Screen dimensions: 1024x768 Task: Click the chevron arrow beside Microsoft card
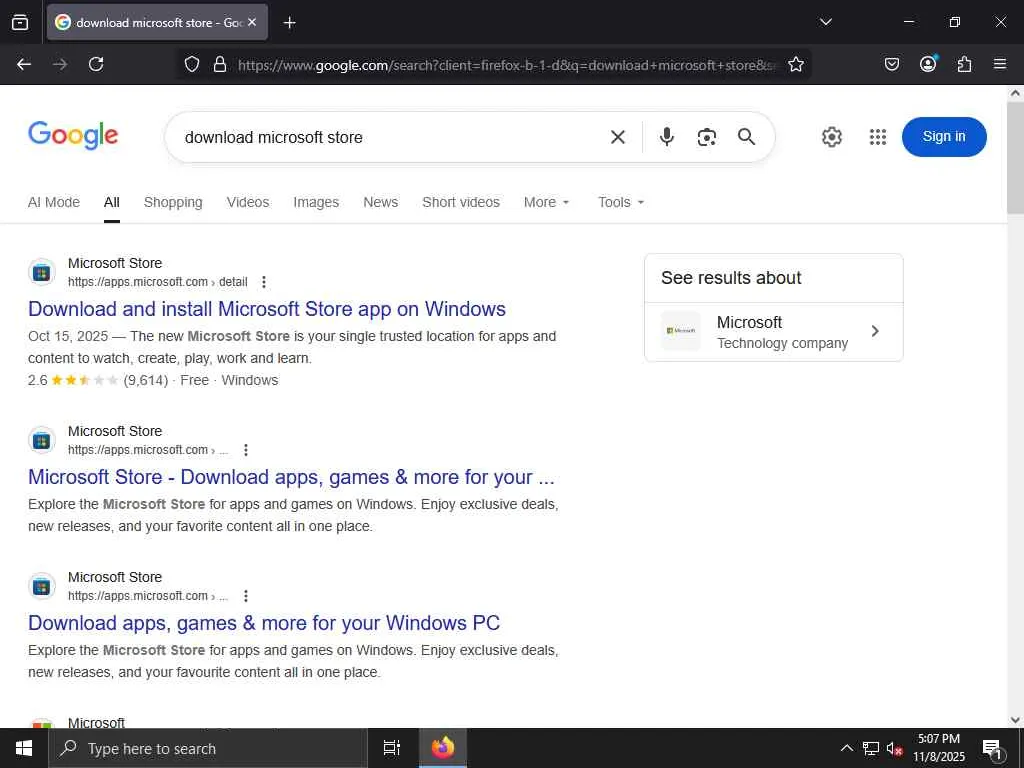[x=875, y=331]
